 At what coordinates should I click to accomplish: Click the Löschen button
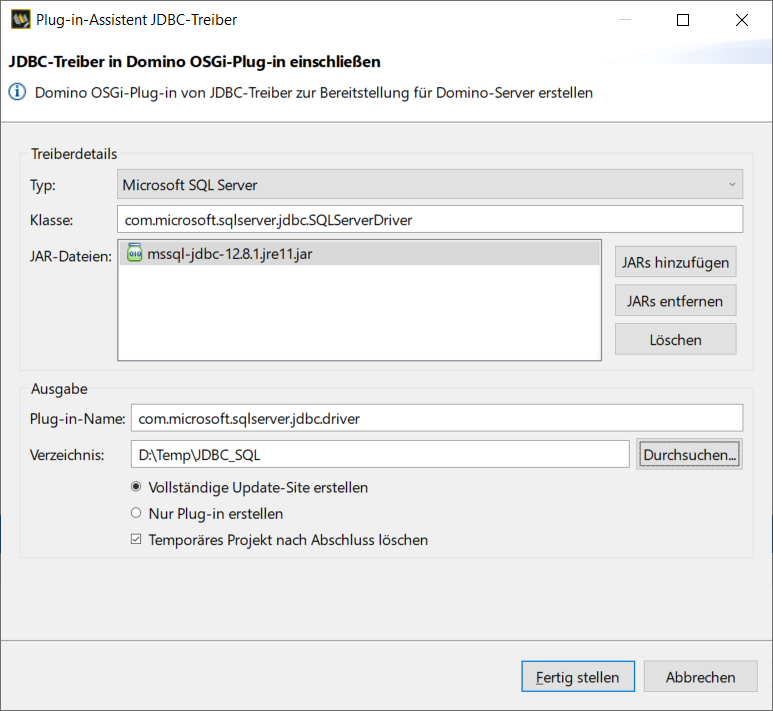675,340
